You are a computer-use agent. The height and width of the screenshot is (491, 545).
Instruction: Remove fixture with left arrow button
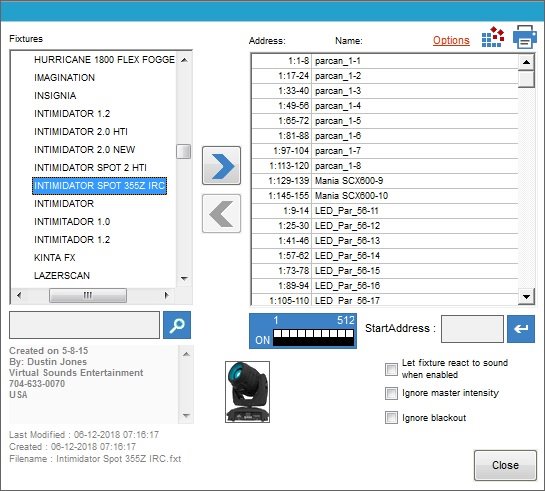tap(221, 213)
